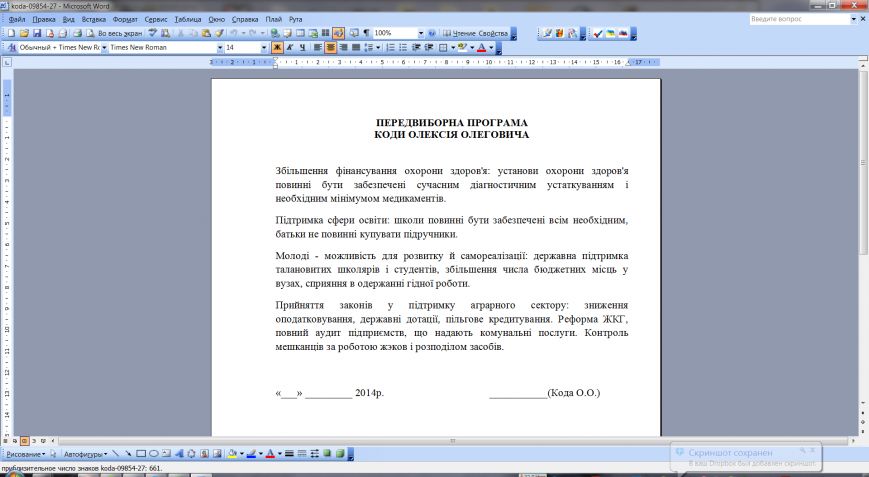Select the Oval drawing tool

point(154,454)
